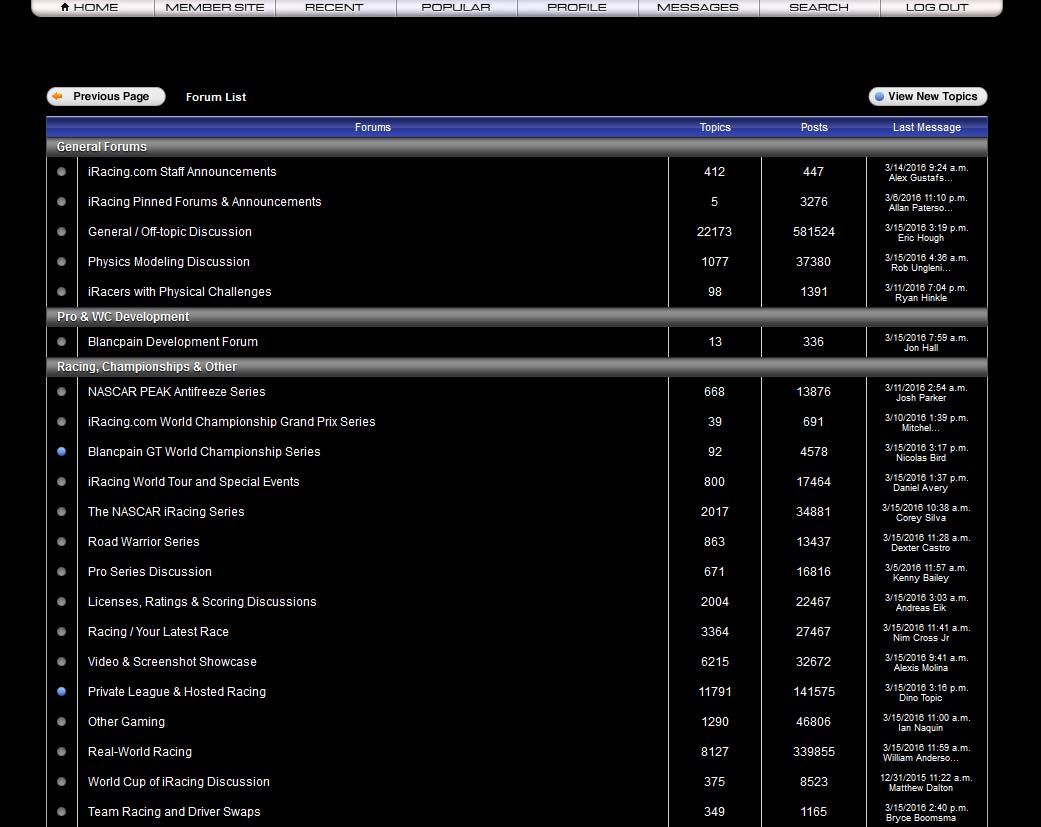Click the dot beside Real-World Racing forum
This screenshot has width=1041, height=827.
(x=61, y=751)
